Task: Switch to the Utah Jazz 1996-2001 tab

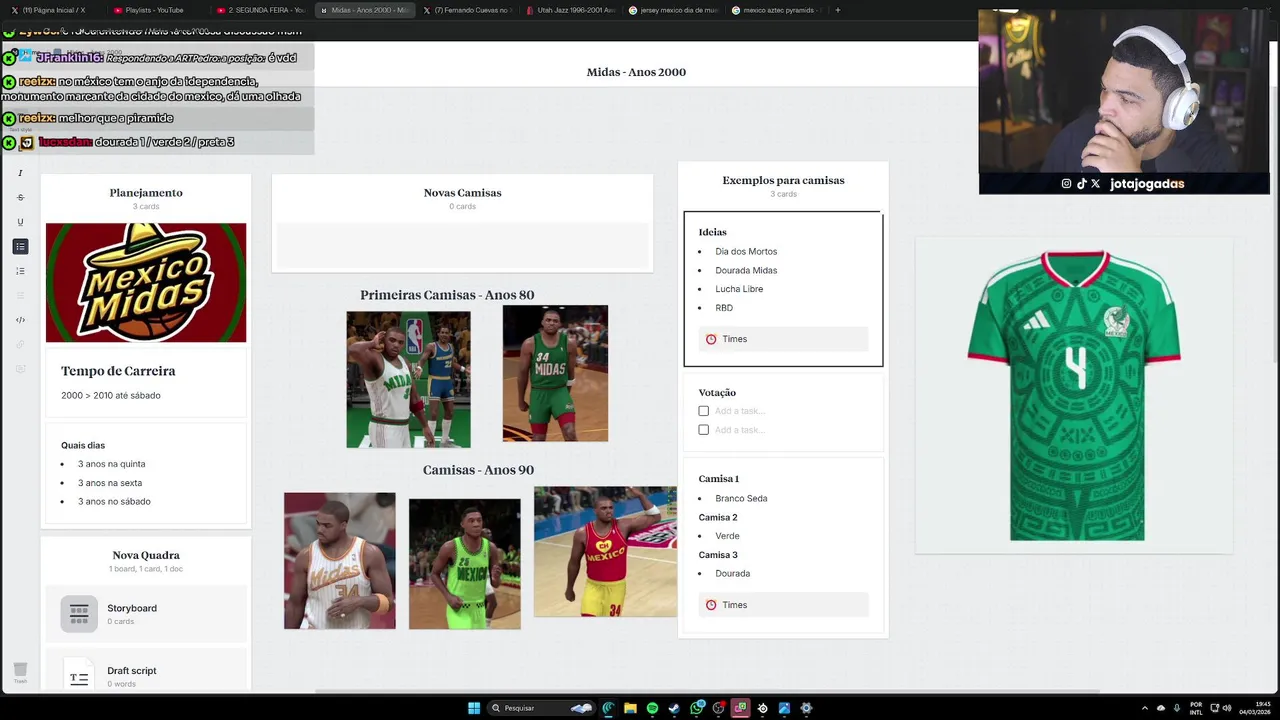Action: click(x=570, y=10)
